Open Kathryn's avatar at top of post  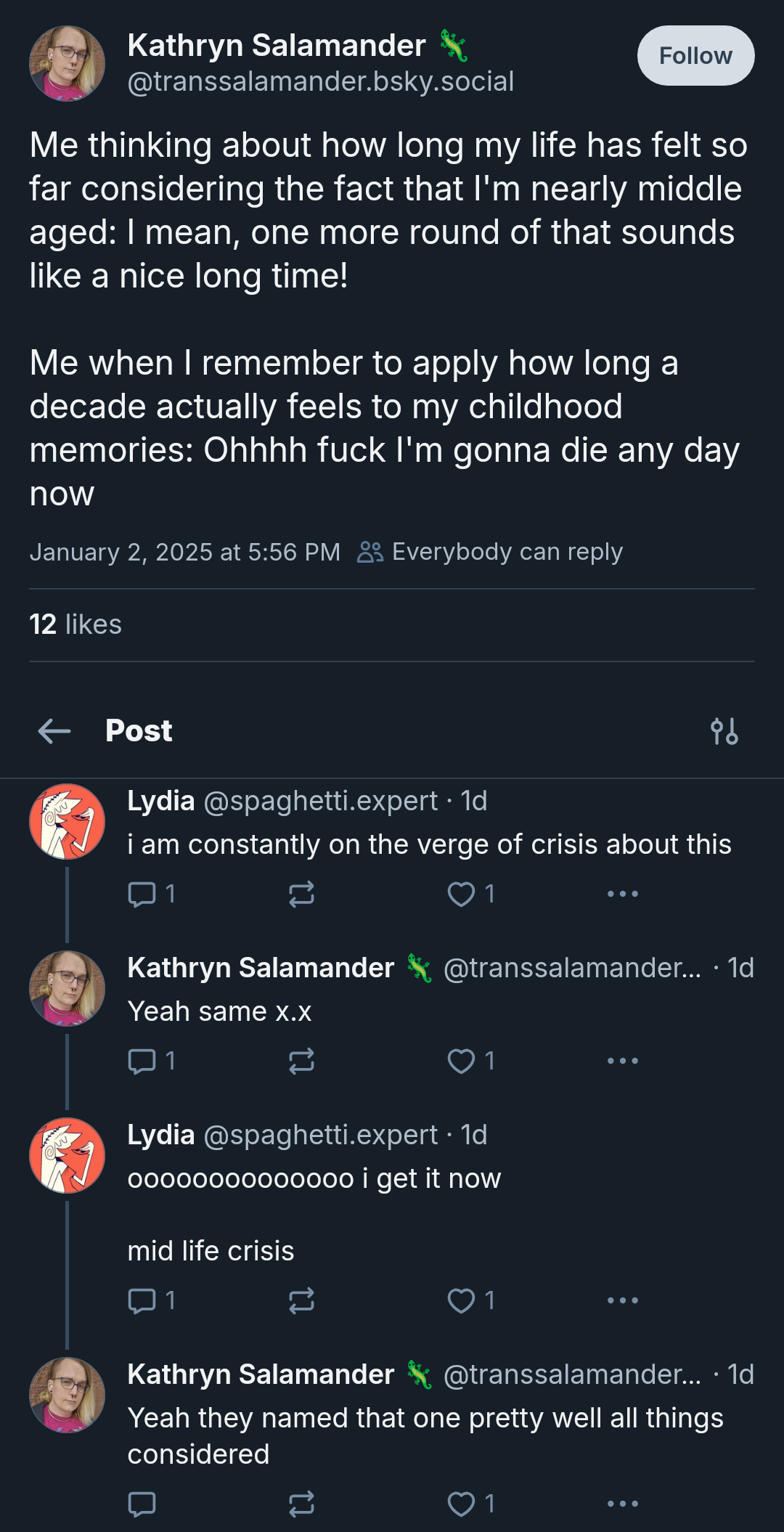[x=67, y=63]
